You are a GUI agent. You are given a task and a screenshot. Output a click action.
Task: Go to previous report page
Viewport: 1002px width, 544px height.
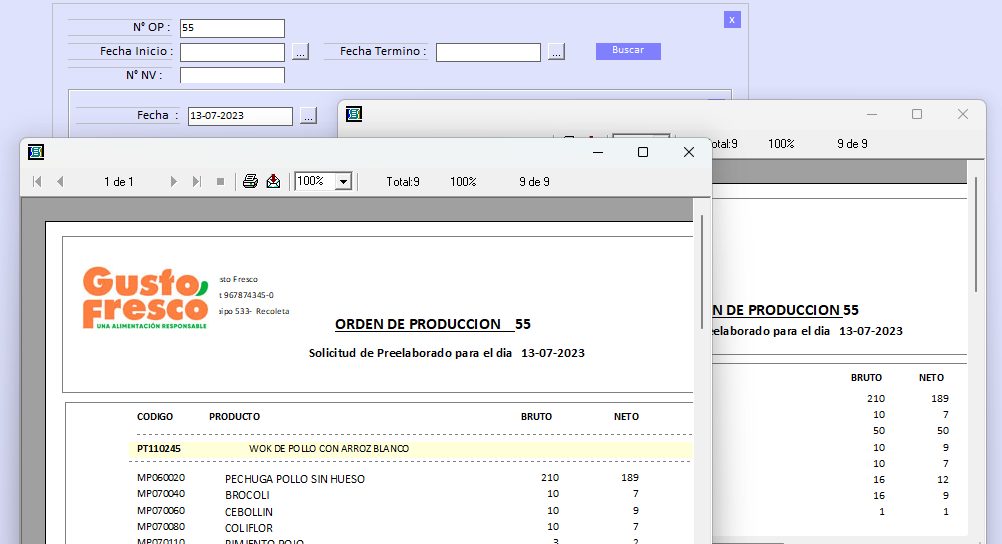click(x=60, y=181)
